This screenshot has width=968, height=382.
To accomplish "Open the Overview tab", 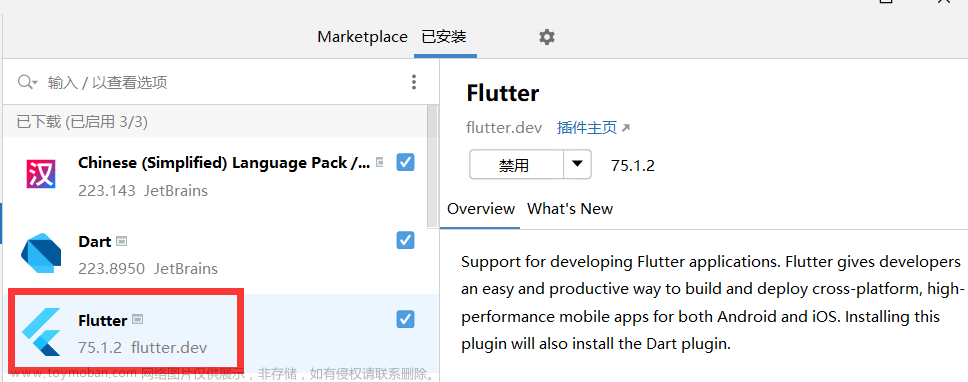I will pos(481,209).
